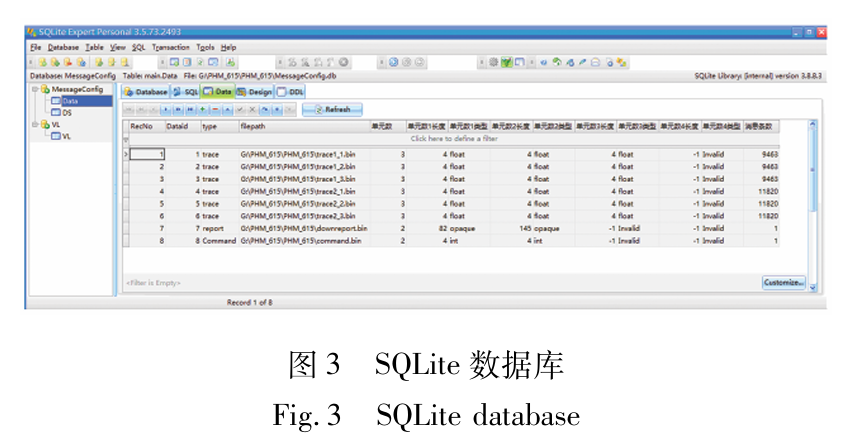Open the Transaction menu
This screenshot has width=848, height=442.
coord(170,47)
